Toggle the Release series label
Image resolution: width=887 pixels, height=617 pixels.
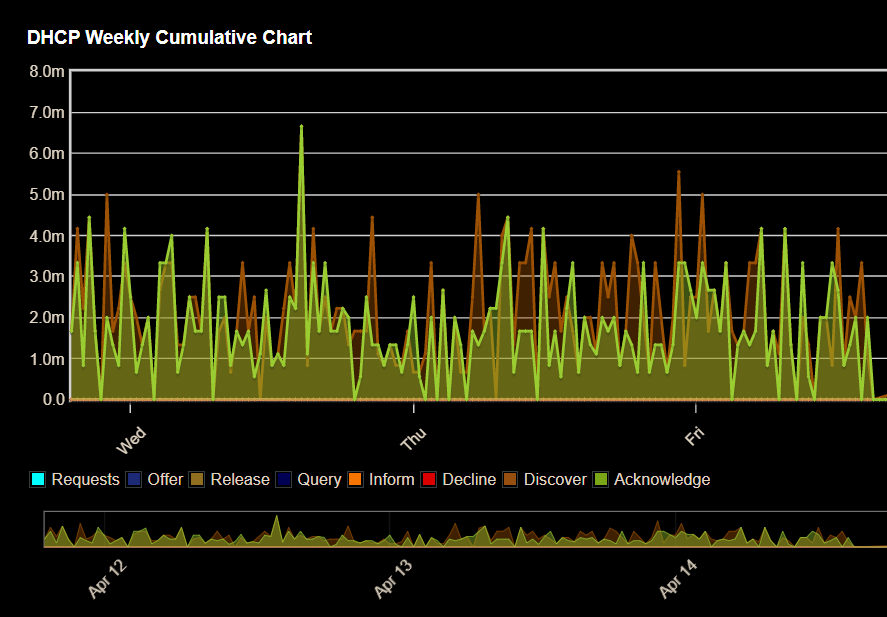[x=240, y=480]
